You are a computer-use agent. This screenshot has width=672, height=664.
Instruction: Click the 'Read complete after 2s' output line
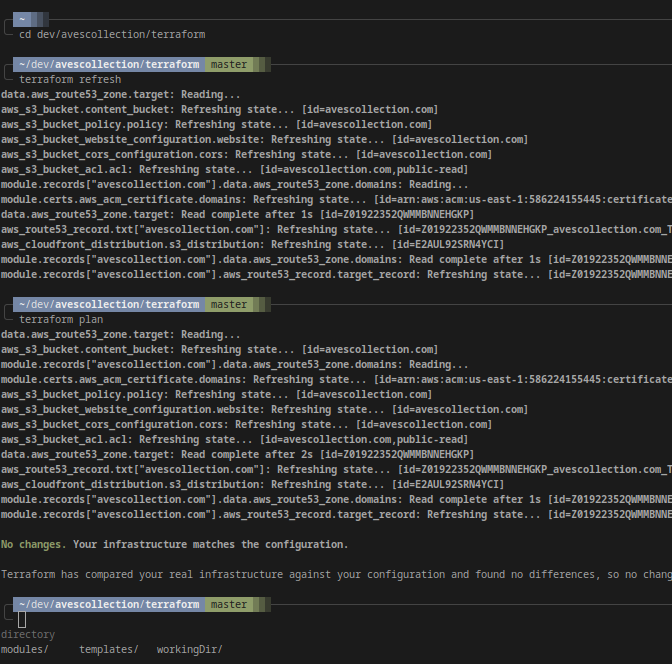click(x=237, y=454)
